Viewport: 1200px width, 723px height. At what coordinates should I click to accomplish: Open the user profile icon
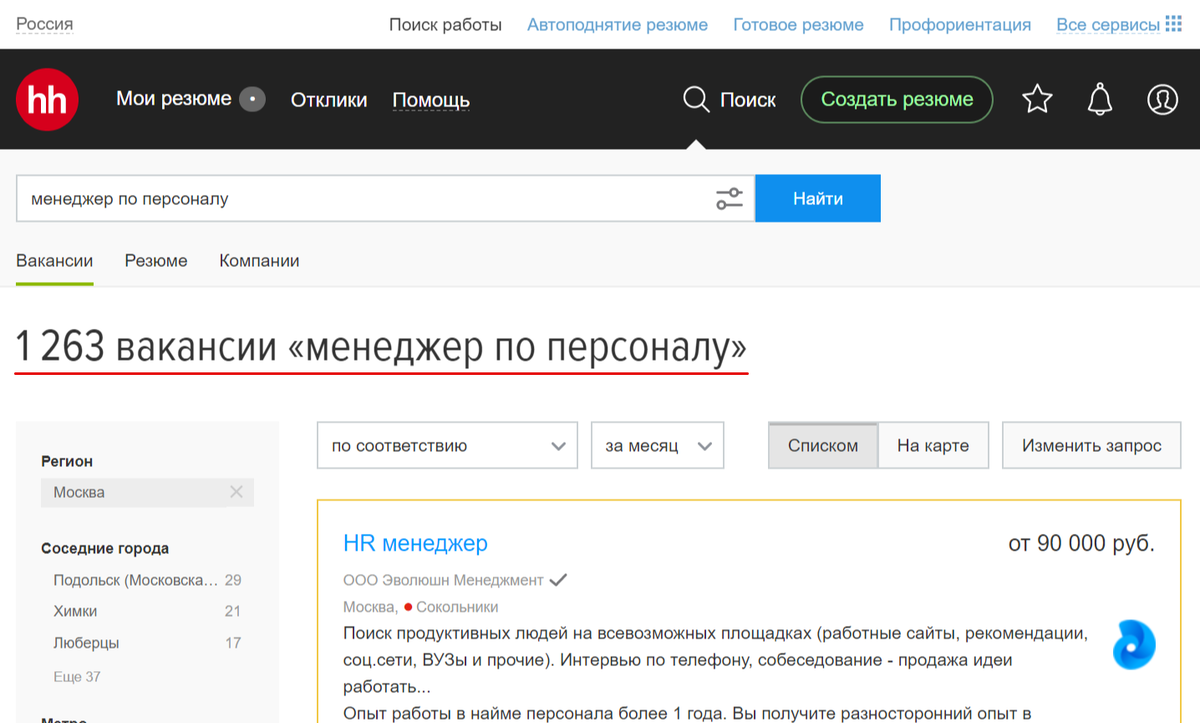(1162, 100)
